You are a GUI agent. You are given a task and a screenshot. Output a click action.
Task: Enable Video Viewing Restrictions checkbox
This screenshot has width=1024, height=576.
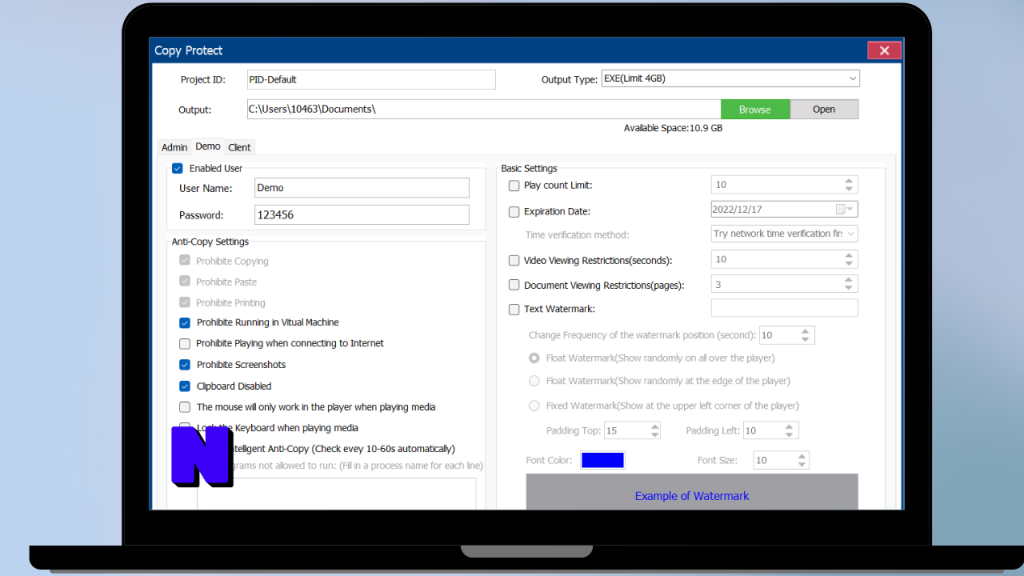tap(514, 260)
